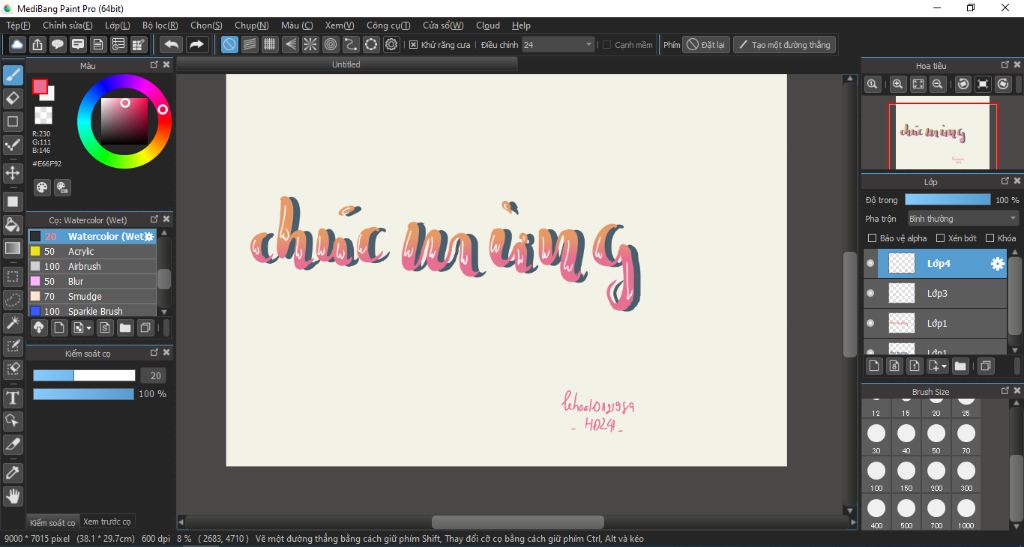Viewport: 1024px width, 547px height.
Task: Adjust the brush size slider
Action: (84, 375)
